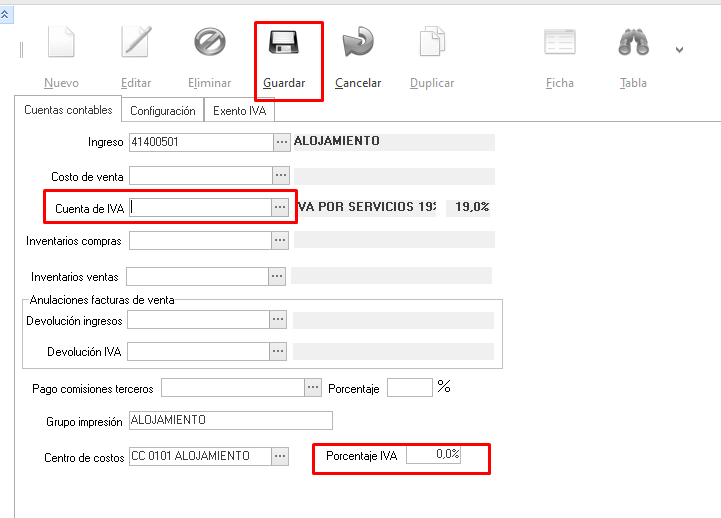The image size is (721, 518).
Task: Click the Grupo impresión text field
Action: (230, 420)
